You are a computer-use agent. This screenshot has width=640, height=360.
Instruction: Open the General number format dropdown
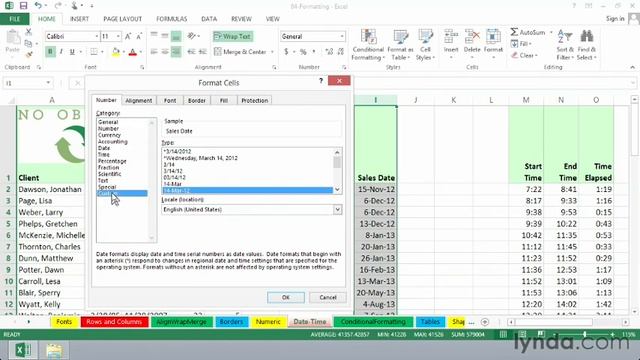point(342,36)
